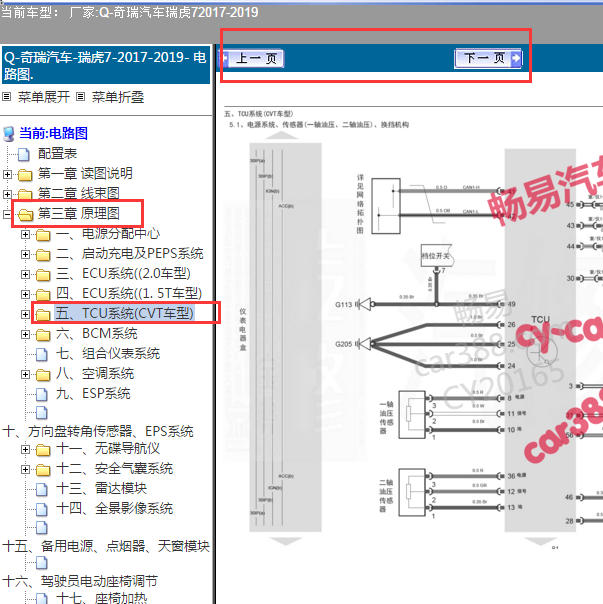This screenshot has height=604, width=603.
Task: Click the computer icon beside 当前:电路图
Action: tap(8, 134)
